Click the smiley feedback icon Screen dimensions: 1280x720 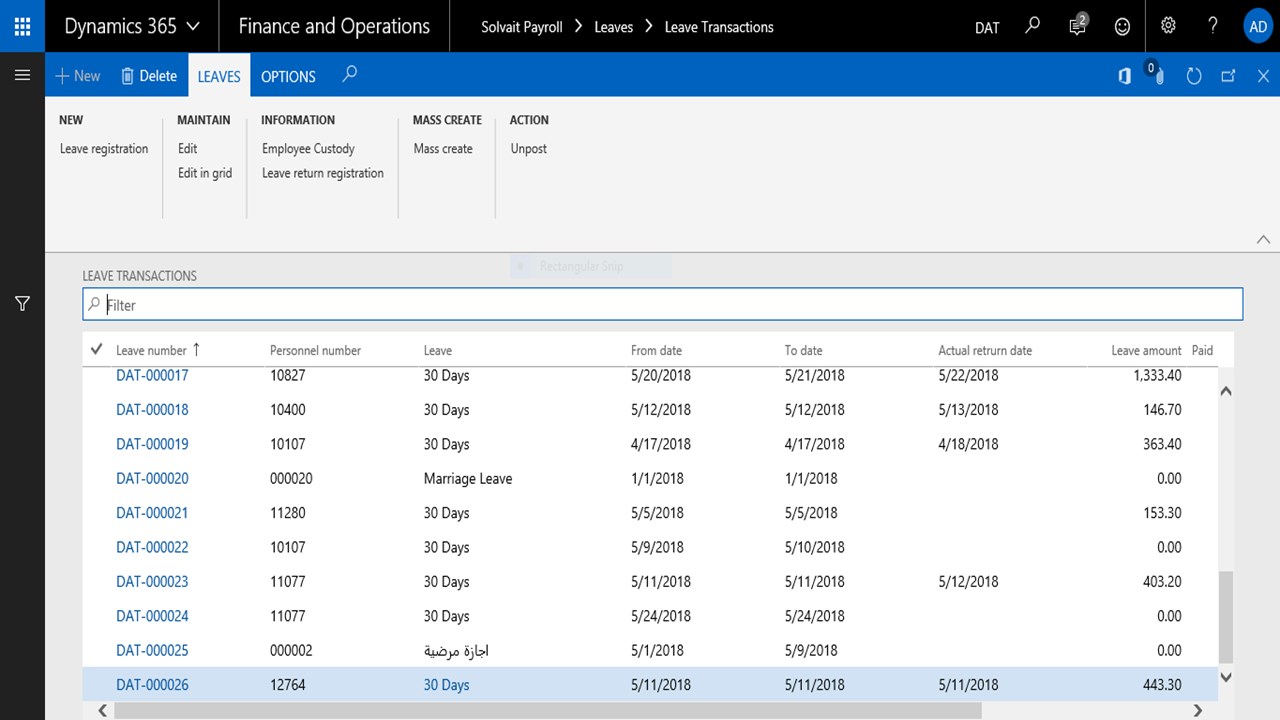[1122, 27]
